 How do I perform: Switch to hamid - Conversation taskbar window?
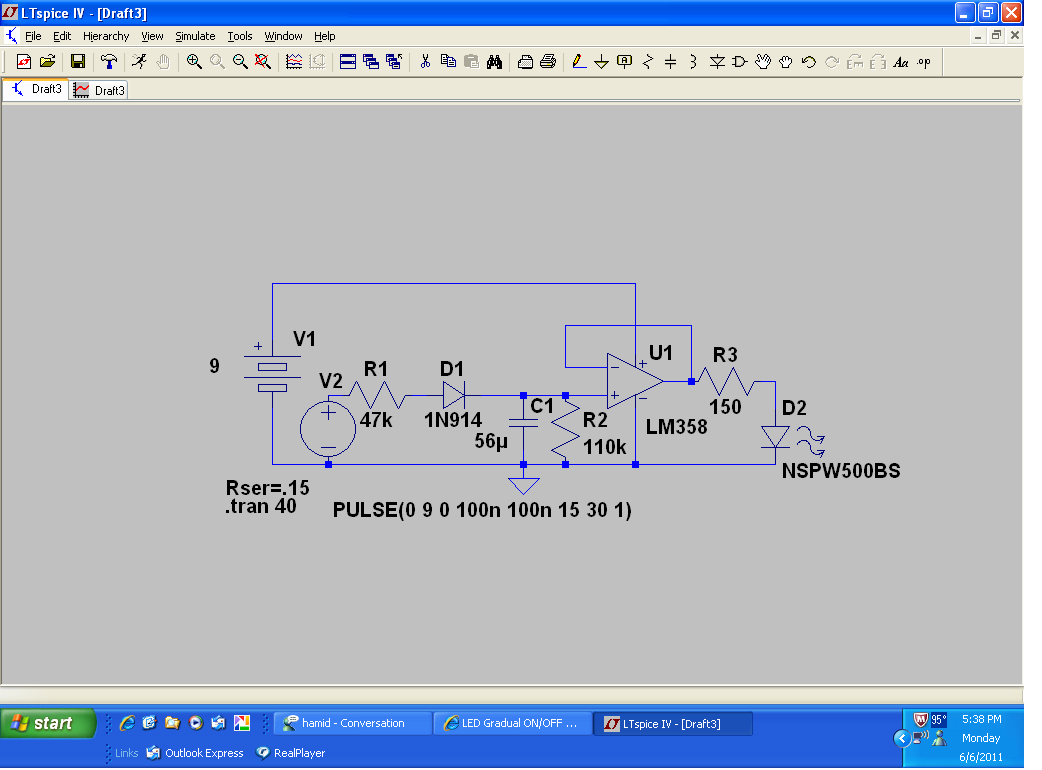click(x=352, y=723)
